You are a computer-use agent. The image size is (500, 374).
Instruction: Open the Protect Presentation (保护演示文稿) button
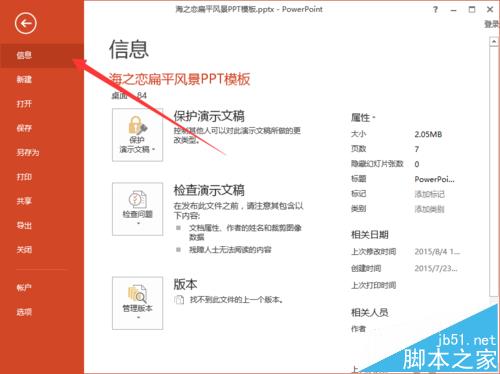point(138,135)
